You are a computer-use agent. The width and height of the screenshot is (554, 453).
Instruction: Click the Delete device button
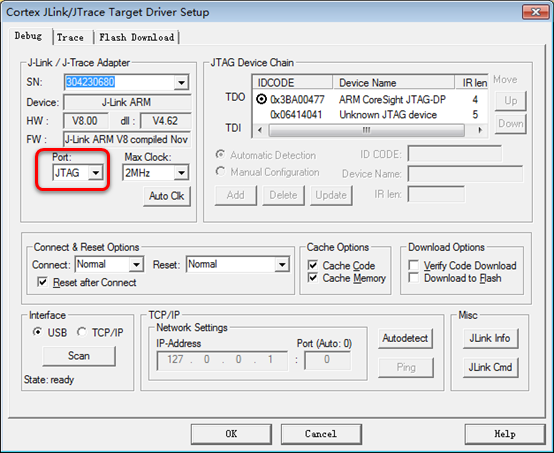pos(283,195)
